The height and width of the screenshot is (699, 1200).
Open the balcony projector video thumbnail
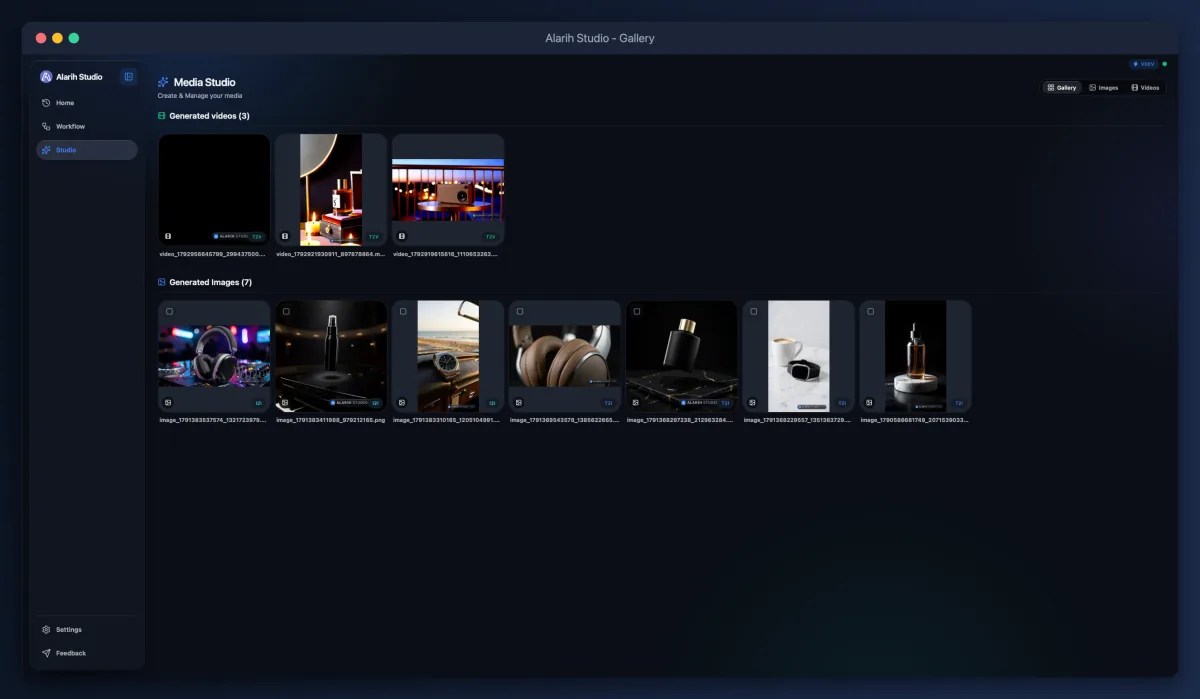448,190
